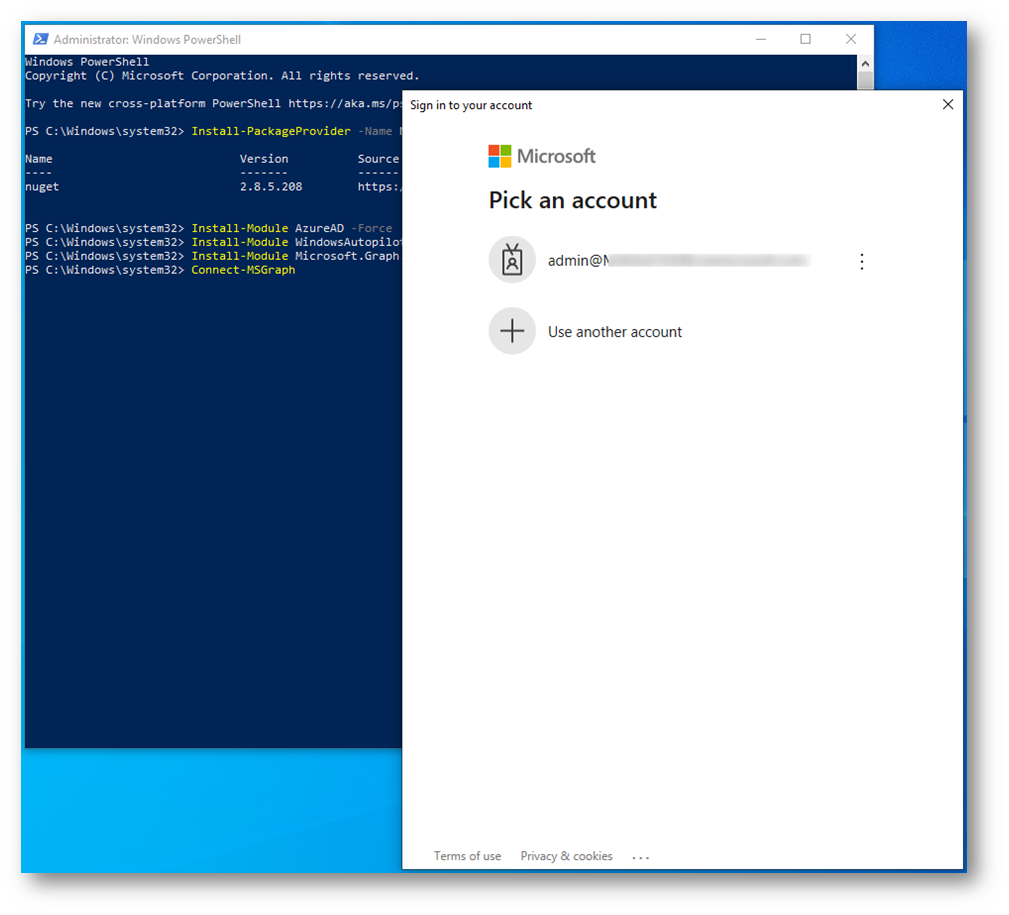Click the admin account badge avatar icon
Image resolution: width=1009 pixels, height=915 pixels.
512,260
